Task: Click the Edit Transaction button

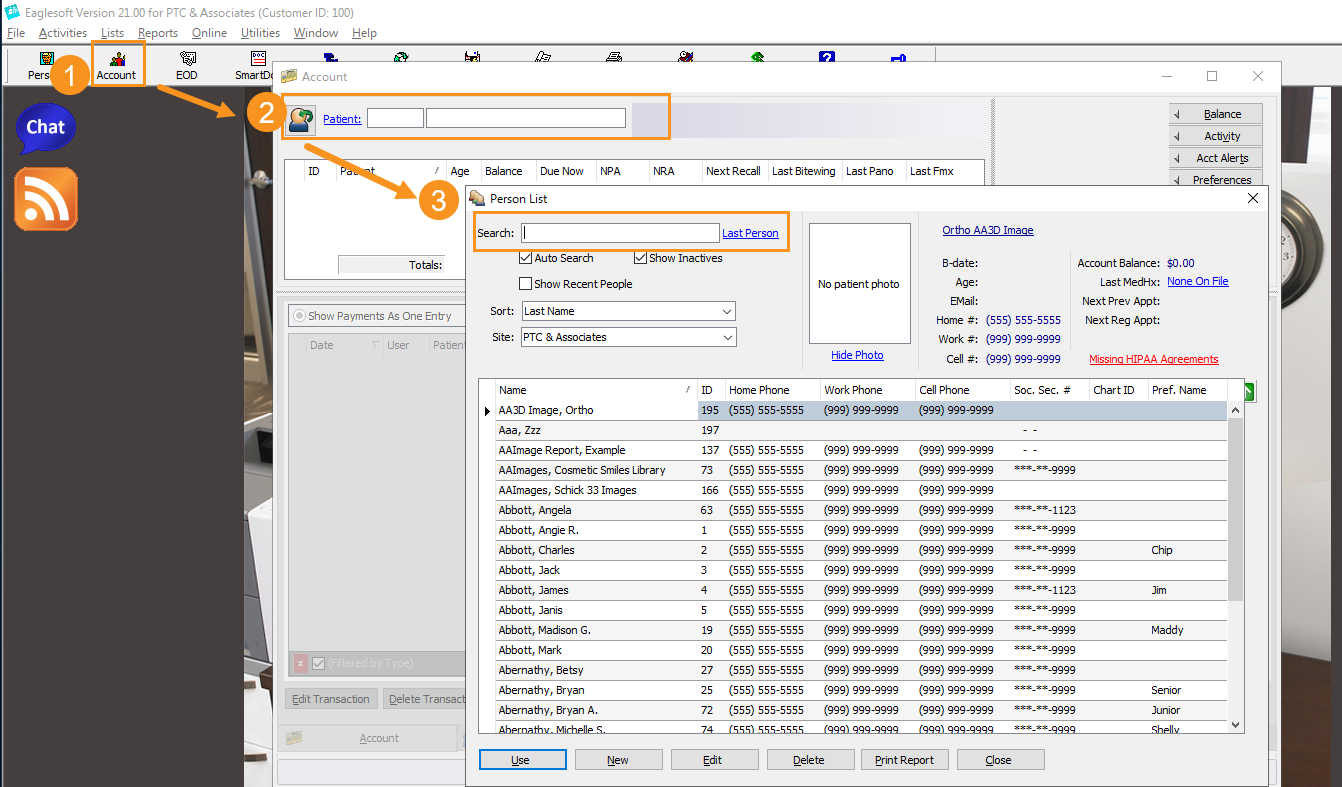Action: tap(331, 699)
